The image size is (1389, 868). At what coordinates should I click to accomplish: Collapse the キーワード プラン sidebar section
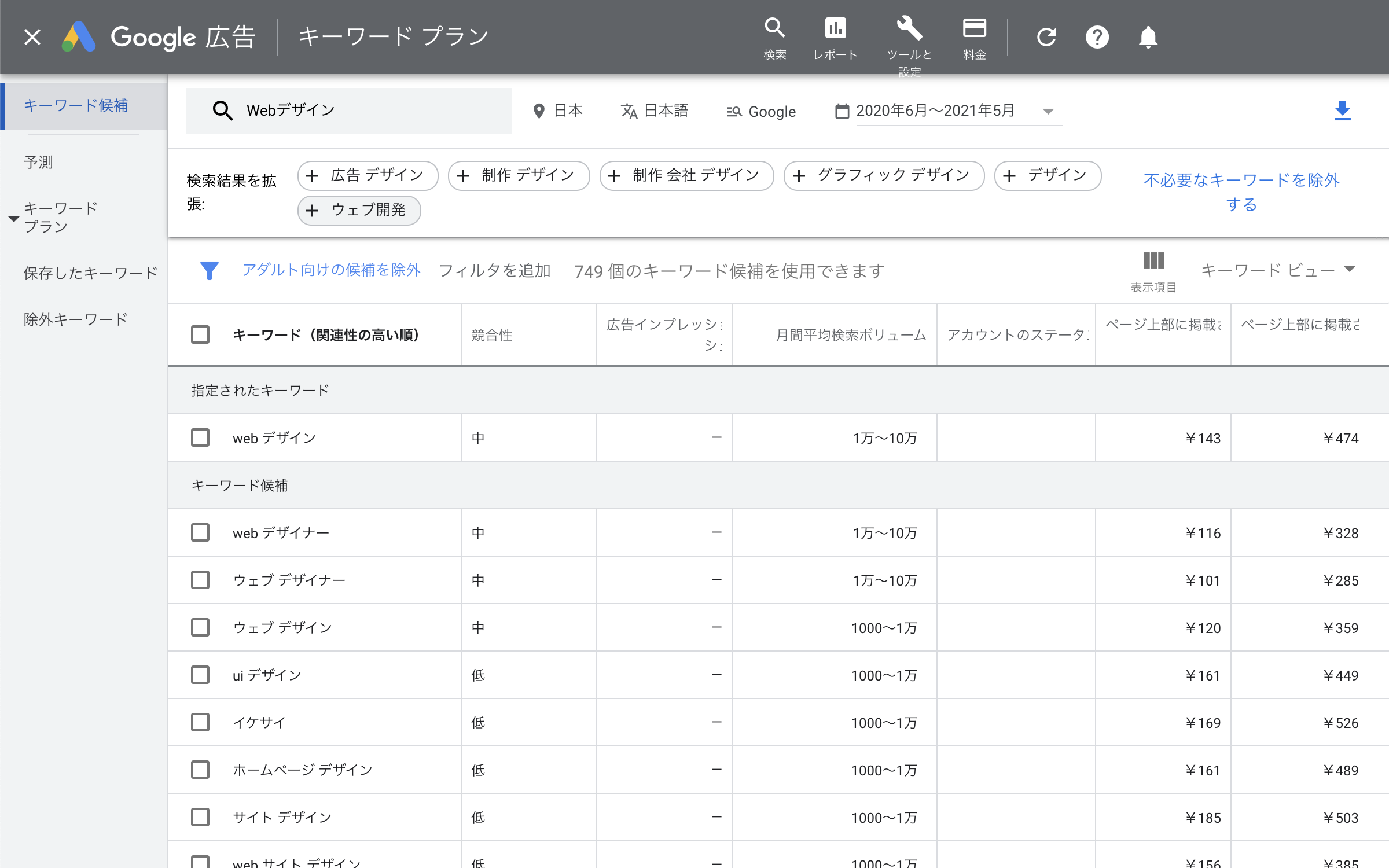coord(14,219)
